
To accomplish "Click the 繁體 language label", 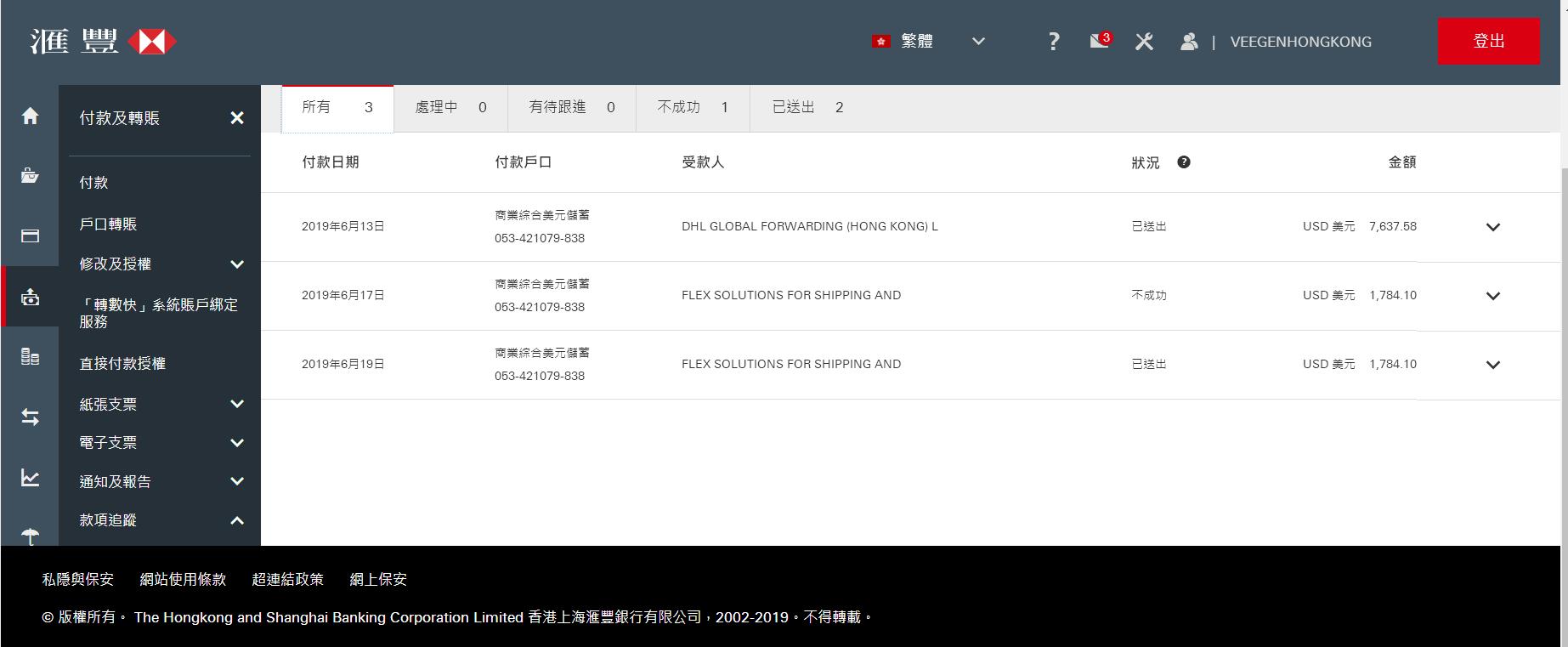I will point(917,41).
